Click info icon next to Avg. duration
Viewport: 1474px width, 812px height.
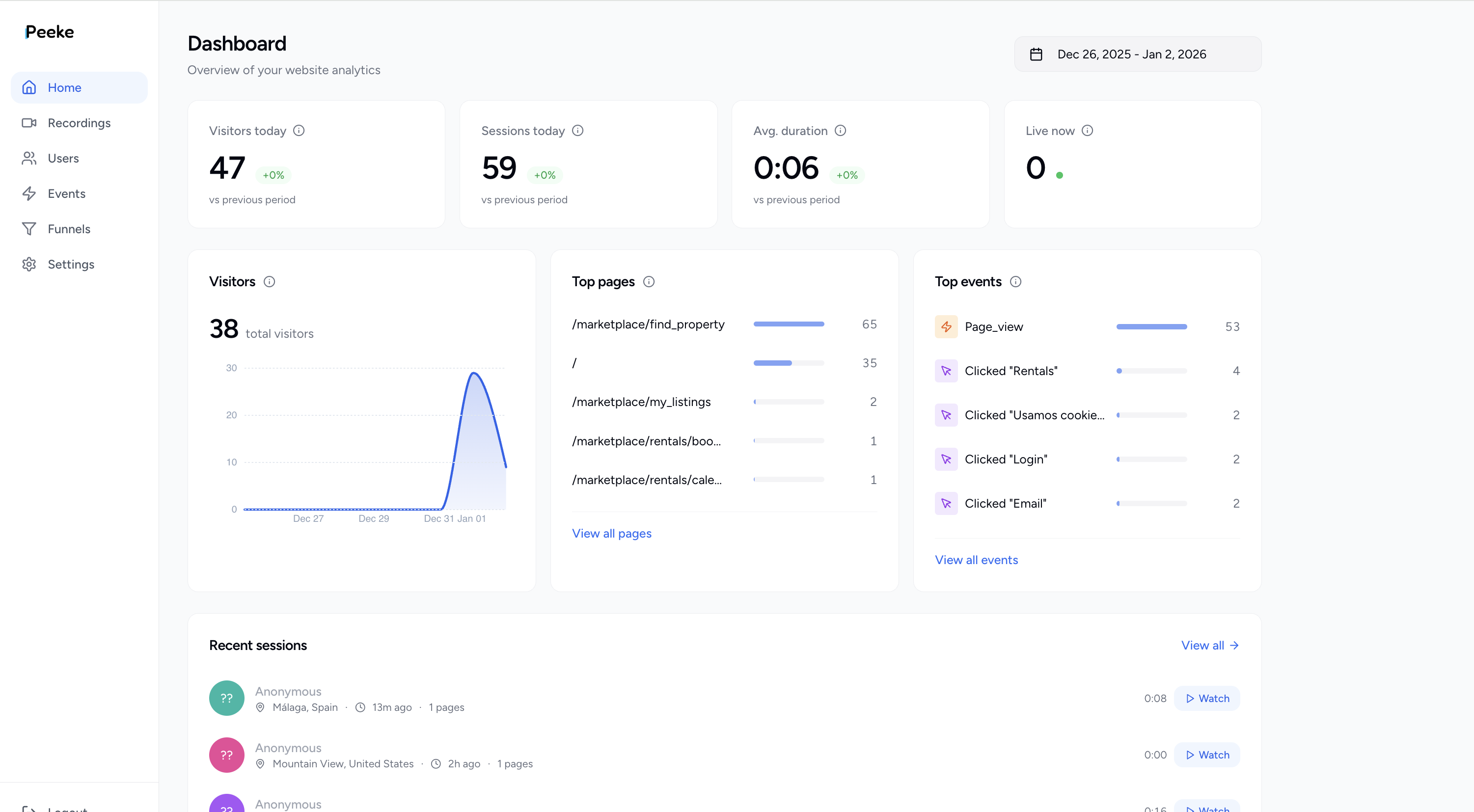pos(840,131)
